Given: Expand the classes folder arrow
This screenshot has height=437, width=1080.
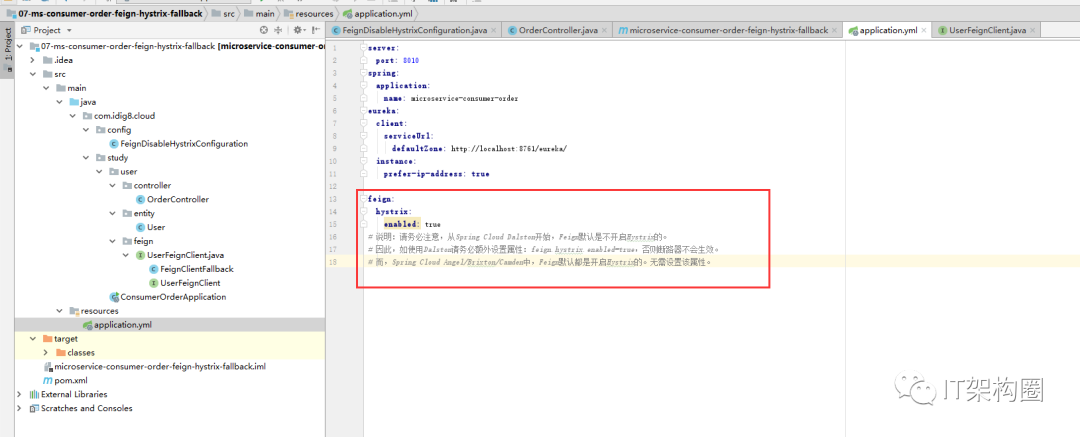Looking at the screenshot, I should 46,353.
